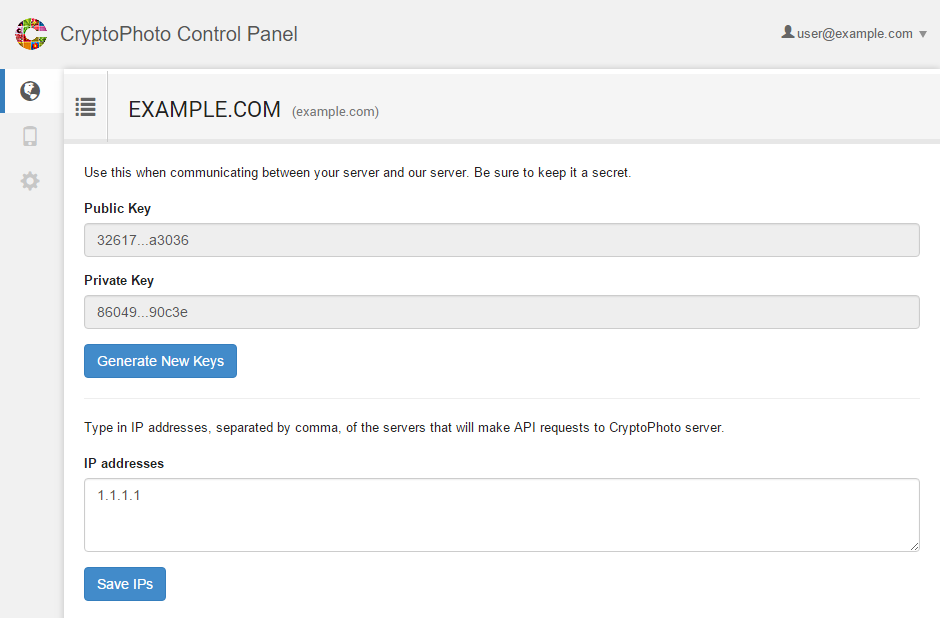
Task: Click the Public Key label
Action: coord(118,209)
